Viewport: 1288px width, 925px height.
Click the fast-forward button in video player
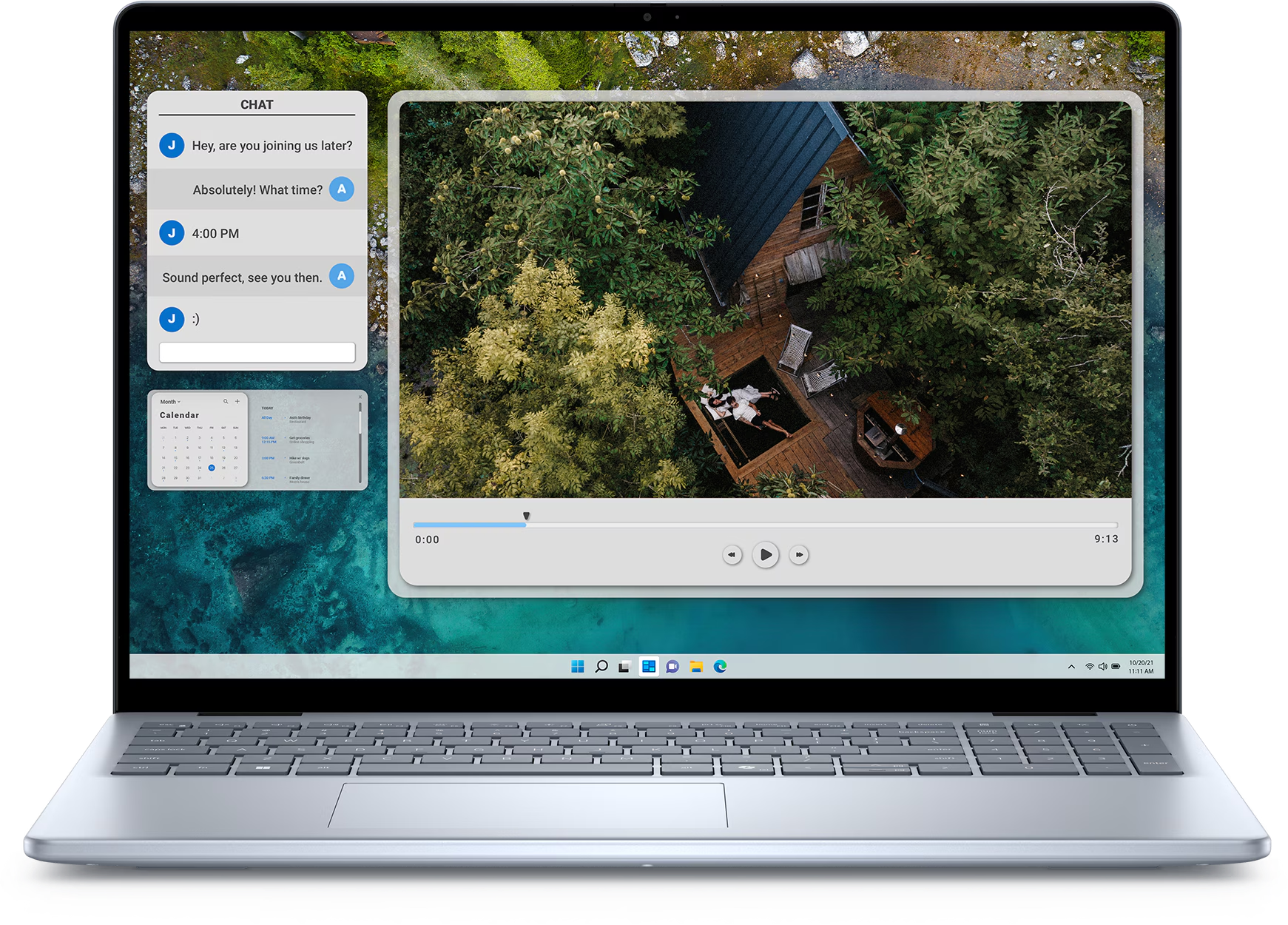(x=799, y=554)
